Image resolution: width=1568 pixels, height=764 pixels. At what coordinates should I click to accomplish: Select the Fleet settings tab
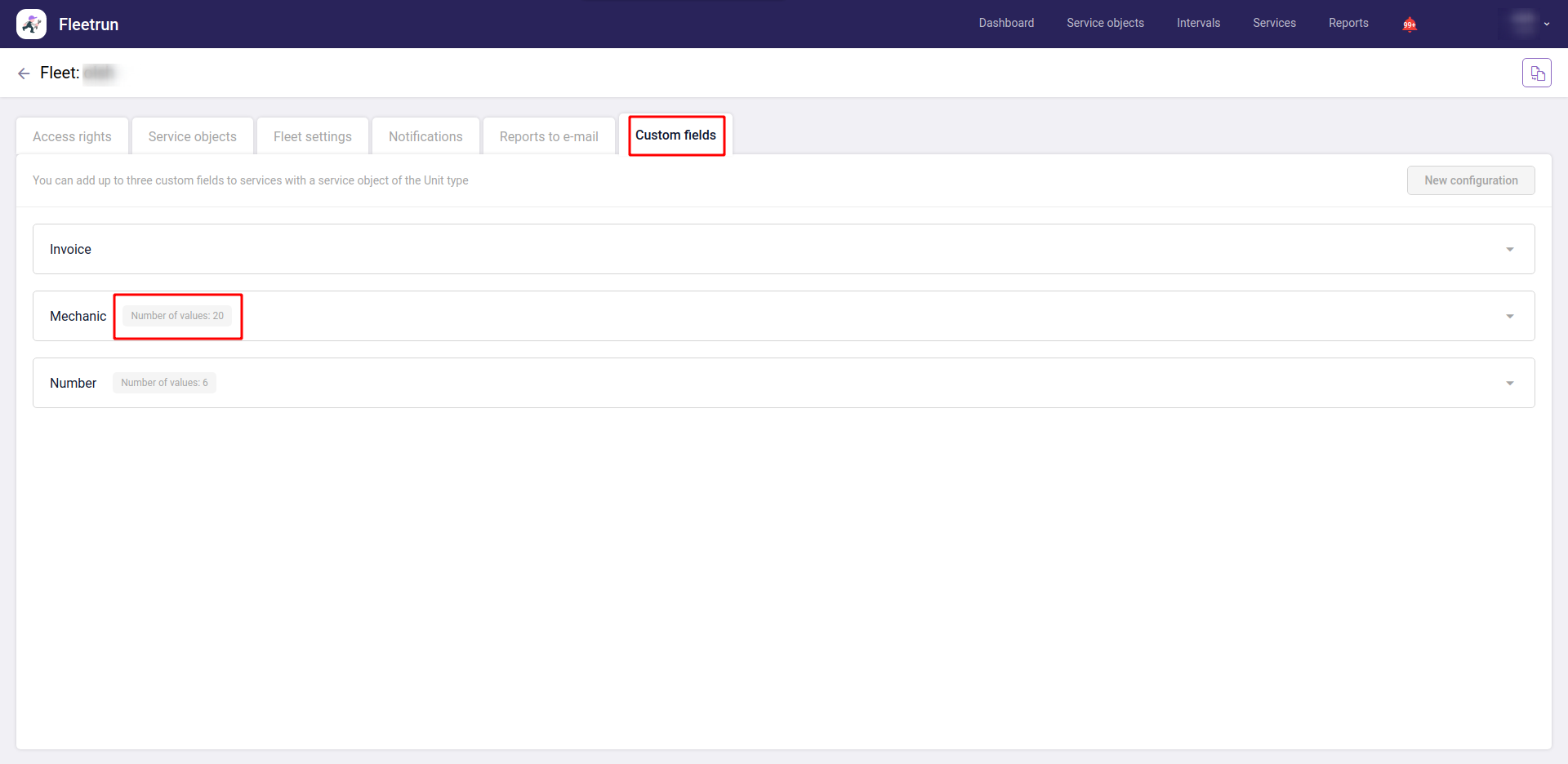click(x=312, y=136)
